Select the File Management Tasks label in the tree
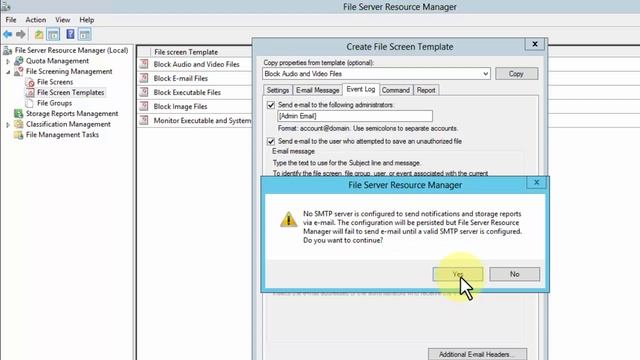The width and height of the screenshot is (640, 360). click(x=62, y=135)
